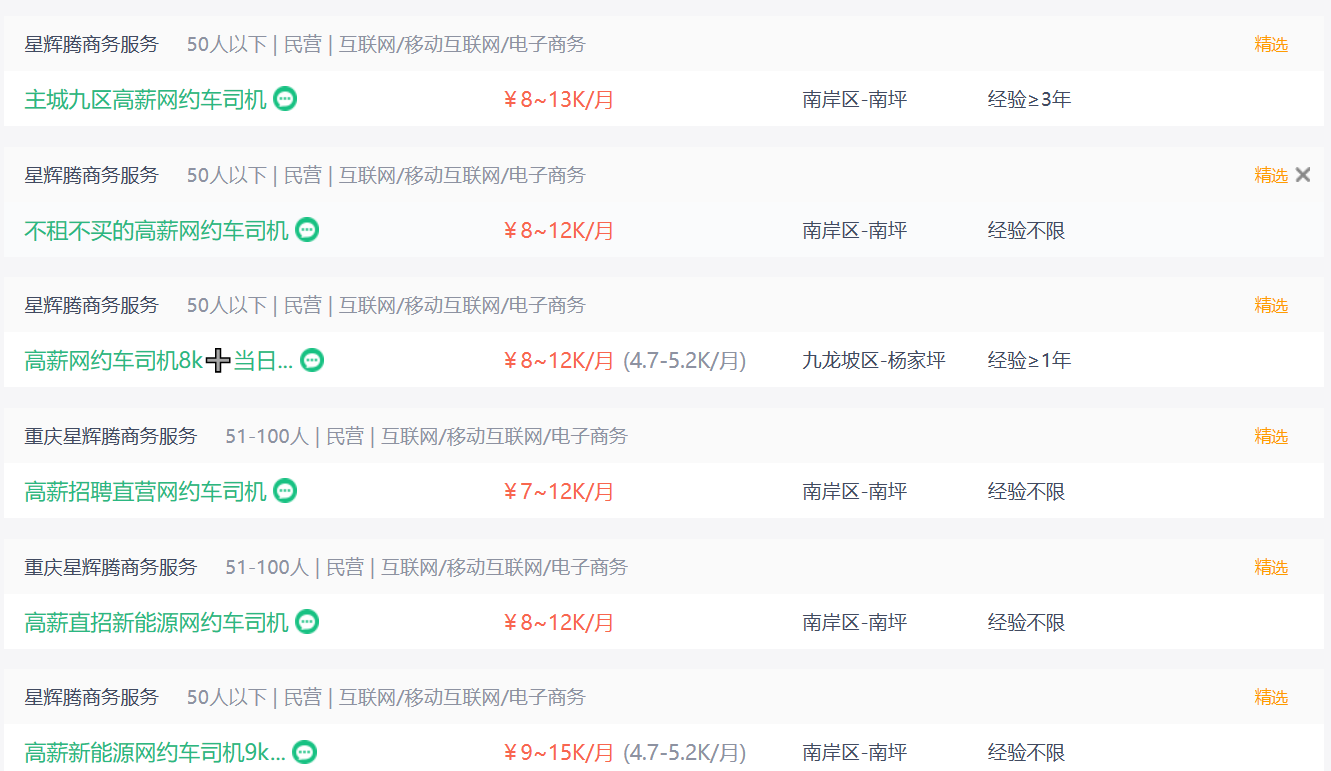Click chat icon beside 主城九区高薪网约车司机

285,99
